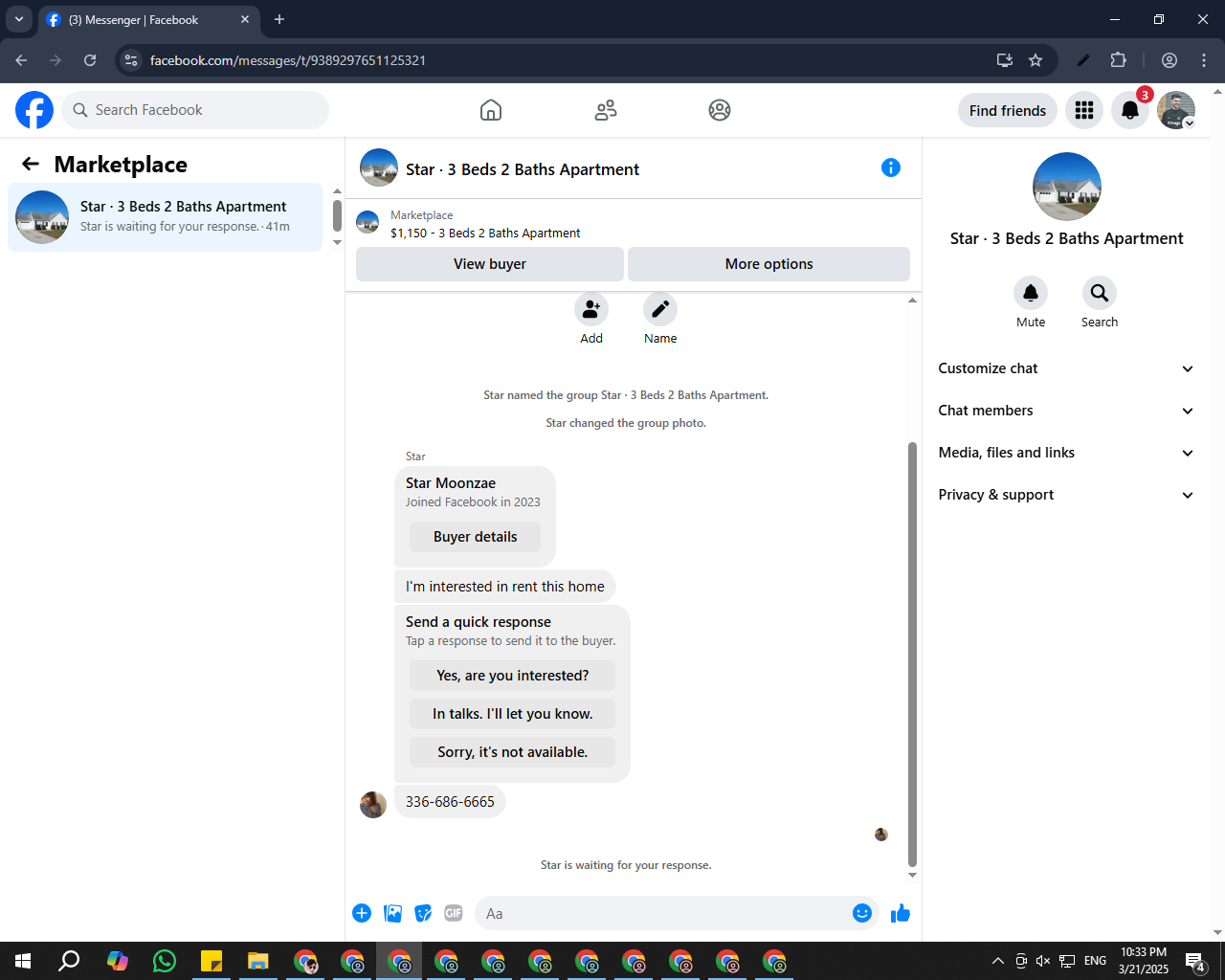
Task: Edit the chat name with the Name pencil icon
Action: tap(660, 309)
